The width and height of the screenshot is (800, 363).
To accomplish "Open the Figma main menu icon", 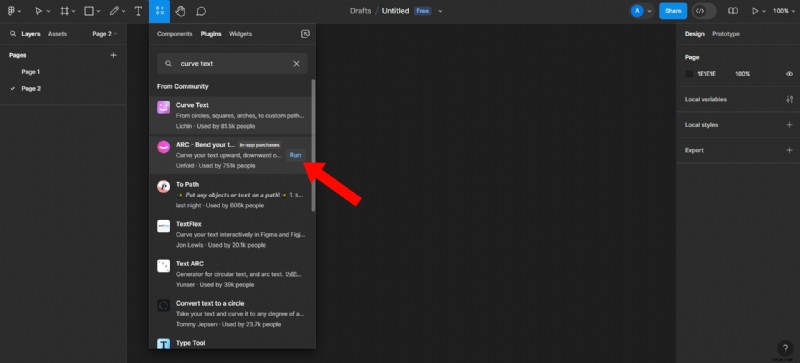I will 11,11.
